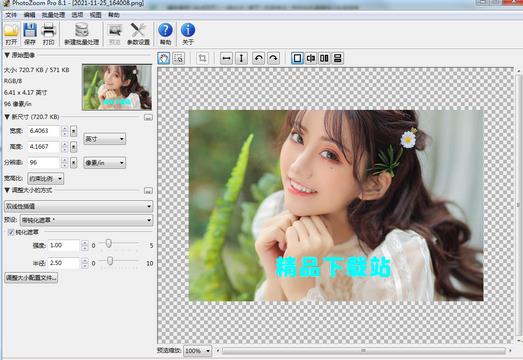523x360 pixels.
Task: Increase height with the 高度 stepper
Action: click(65, 144)
